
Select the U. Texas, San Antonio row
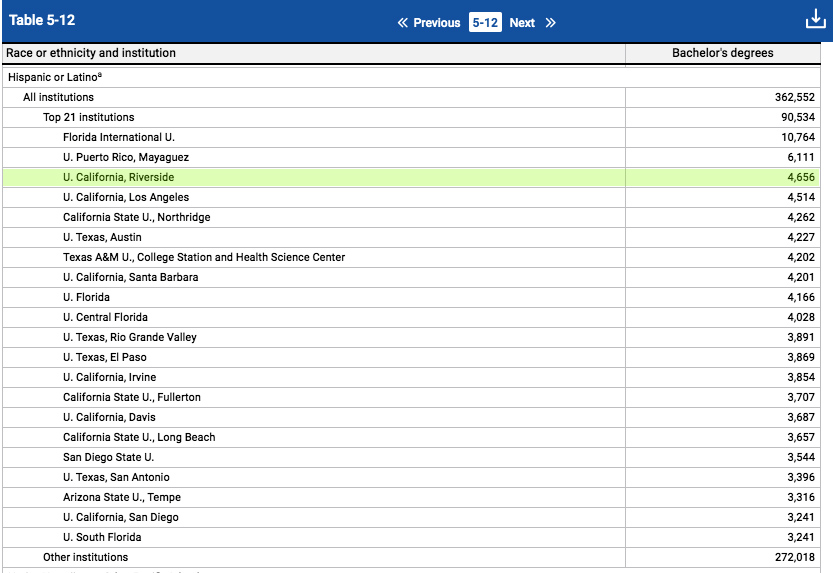411,477
